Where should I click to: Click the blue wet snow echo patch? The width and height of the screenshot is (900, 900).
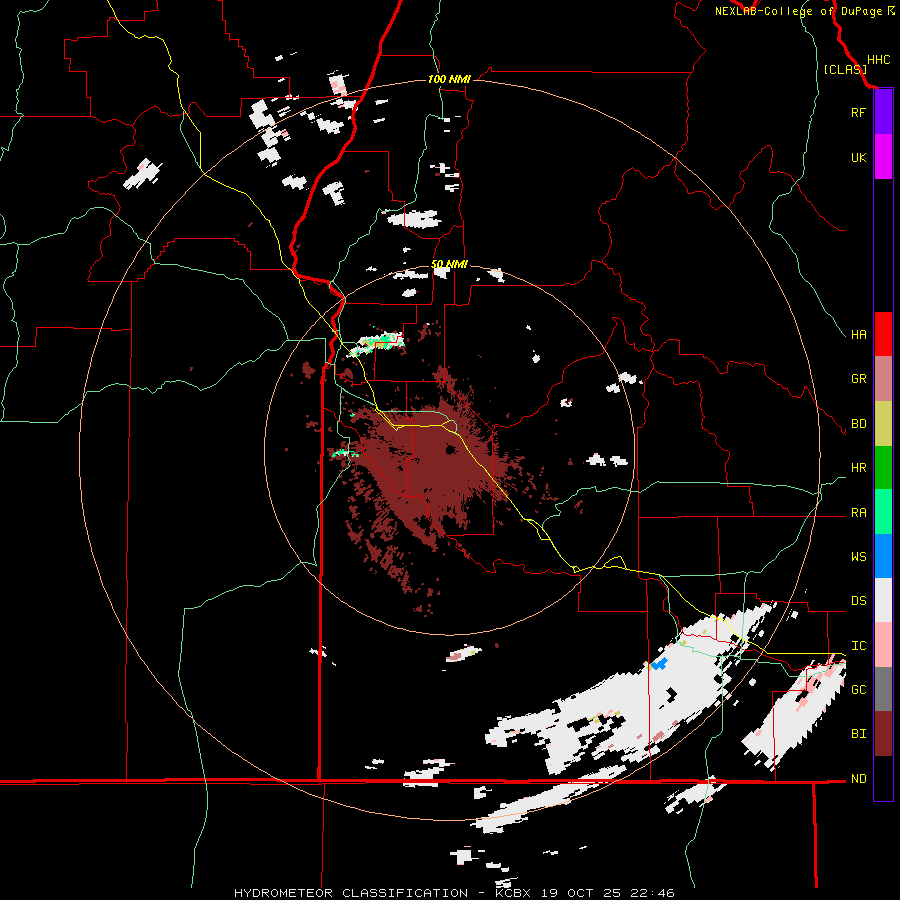(658, 664)
